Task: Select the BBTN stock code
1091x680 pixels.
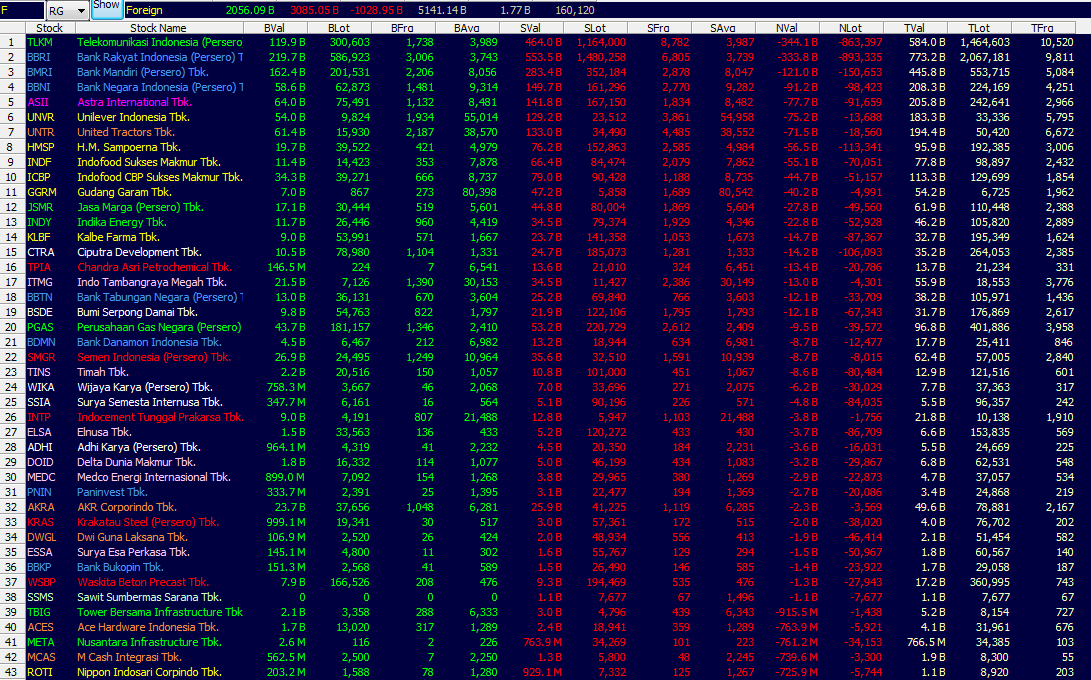Action: point(40,297)
